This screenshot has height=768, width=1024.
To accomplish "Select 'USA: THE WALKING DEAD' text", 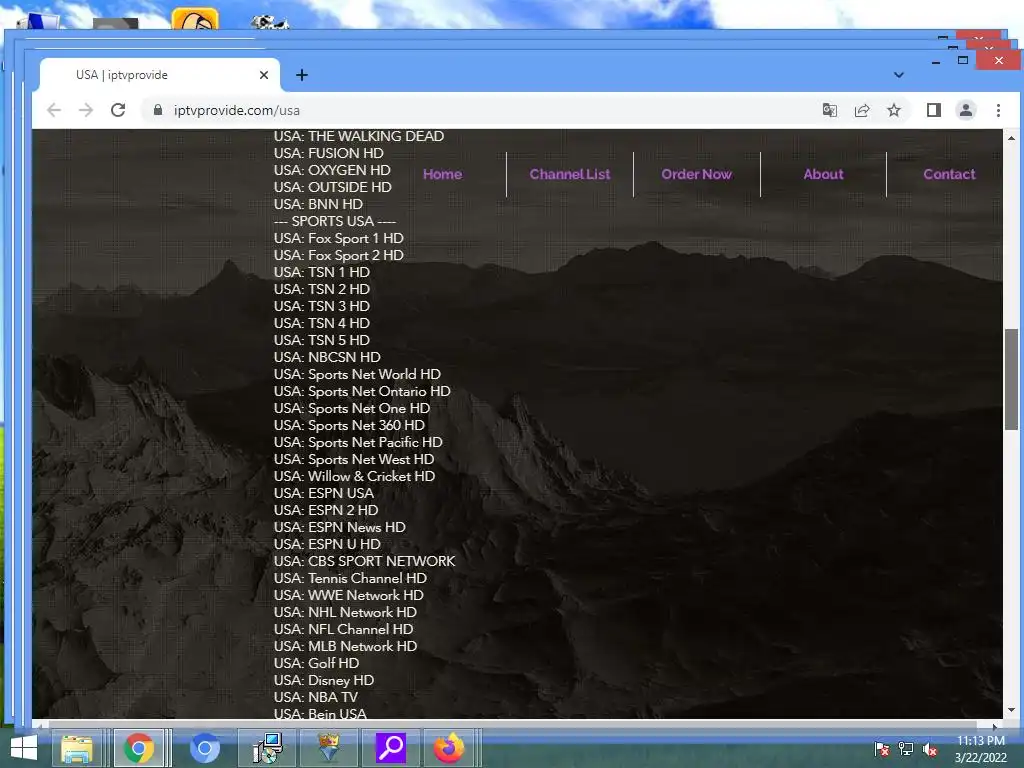I will click(x=359, y=136).
